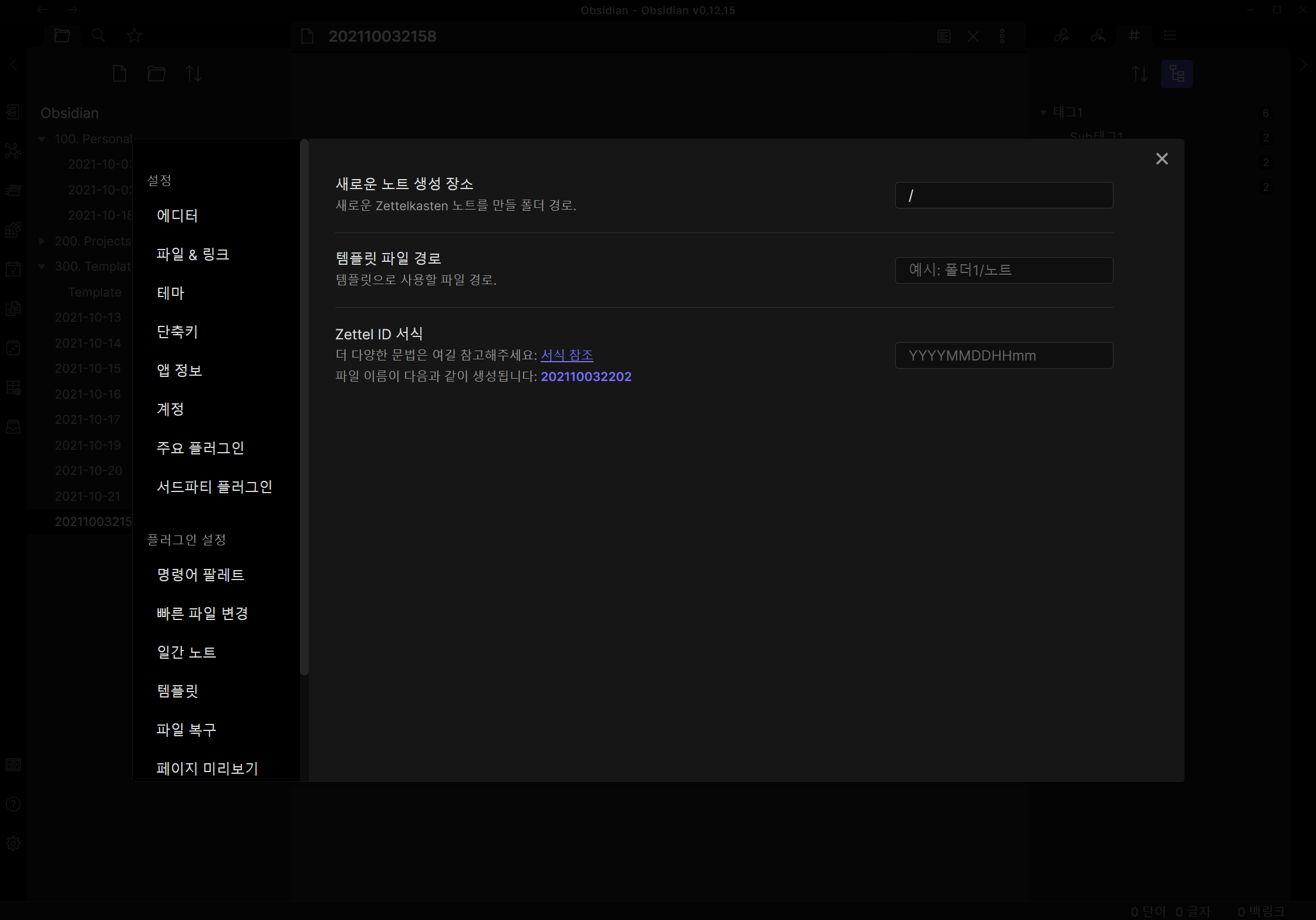Click the new note icon
Image resolution: width=1316 pixels, height=920 pixels.
(x=120, y=74)
